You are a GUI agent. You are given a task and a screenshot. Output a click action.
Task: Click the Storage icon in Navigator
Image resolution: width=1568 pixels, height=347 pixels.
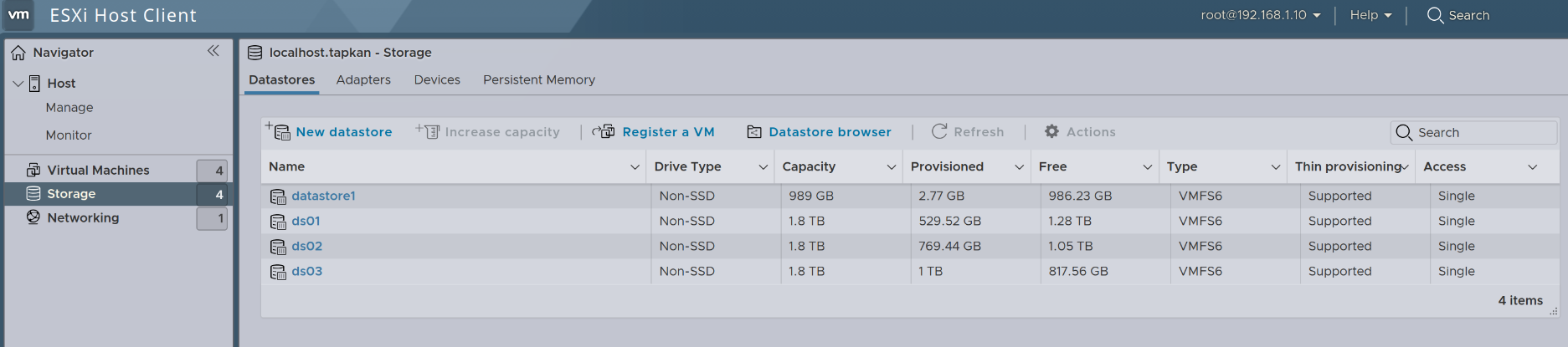[x=33, y=193]
